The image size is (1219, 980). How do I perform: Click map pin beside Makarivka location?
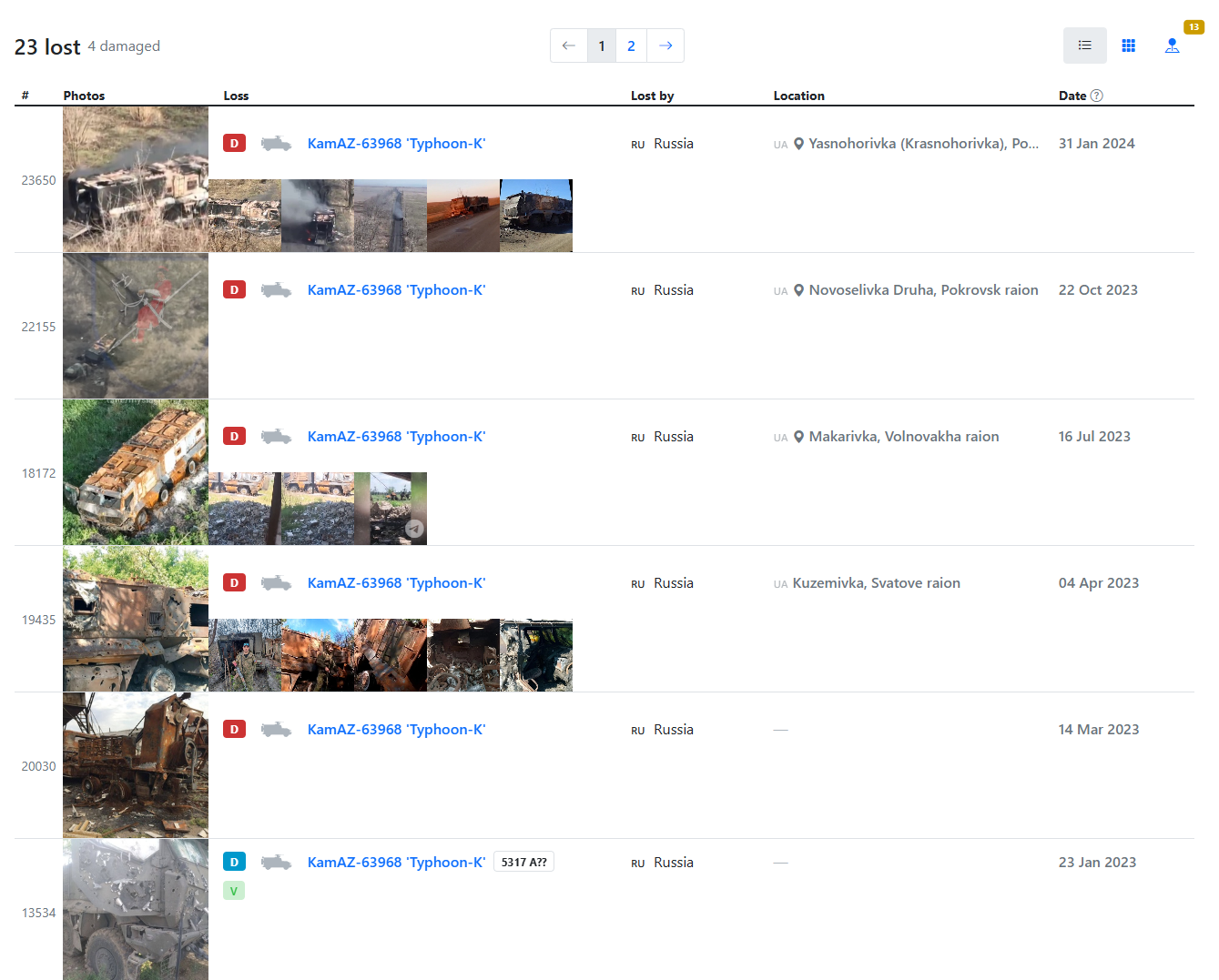pos(798,437)
